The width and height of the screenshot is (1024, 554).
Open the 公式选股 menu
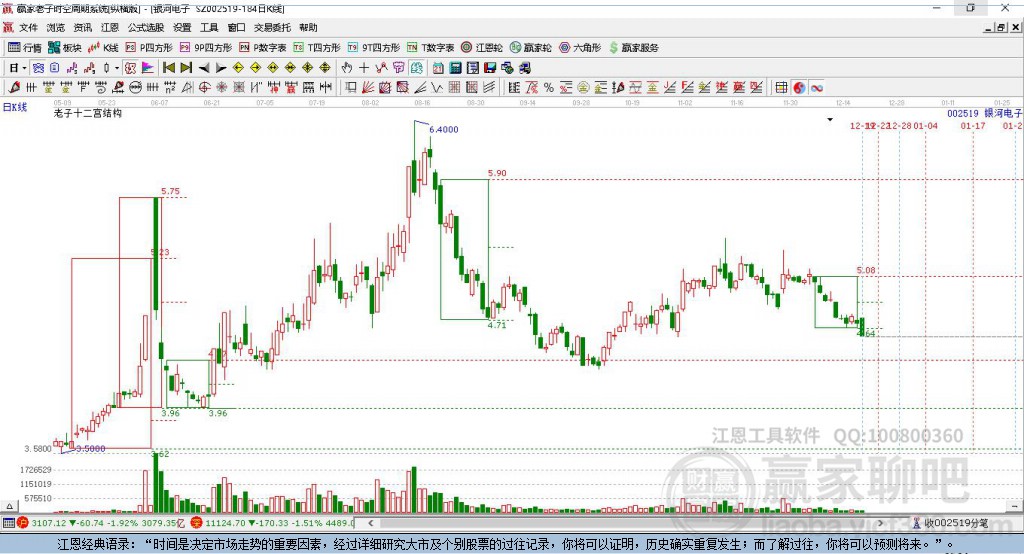pos(146,27)
